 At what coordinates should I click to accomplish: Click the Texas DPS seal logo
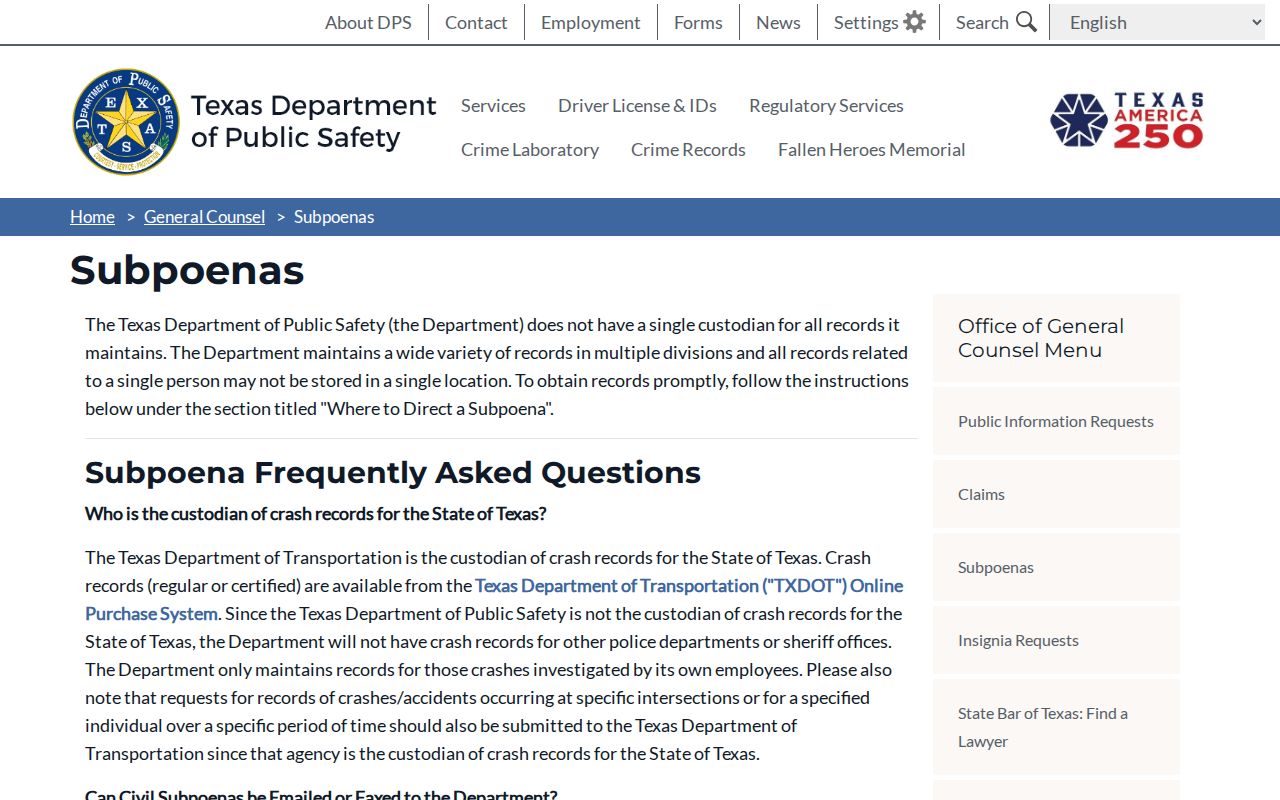pos(126,122)
